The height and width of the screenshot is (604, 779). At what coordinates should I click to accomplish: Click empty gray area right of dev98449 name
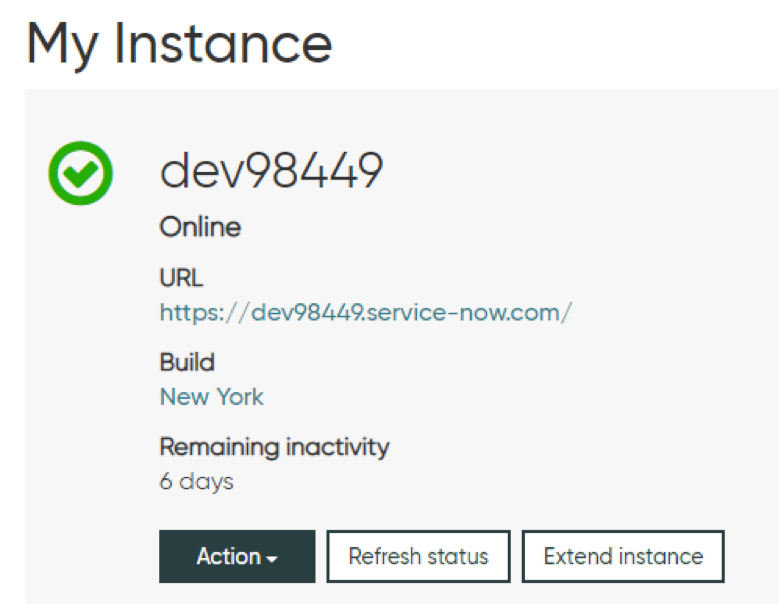pyautogui.click(x=571, y=170)
